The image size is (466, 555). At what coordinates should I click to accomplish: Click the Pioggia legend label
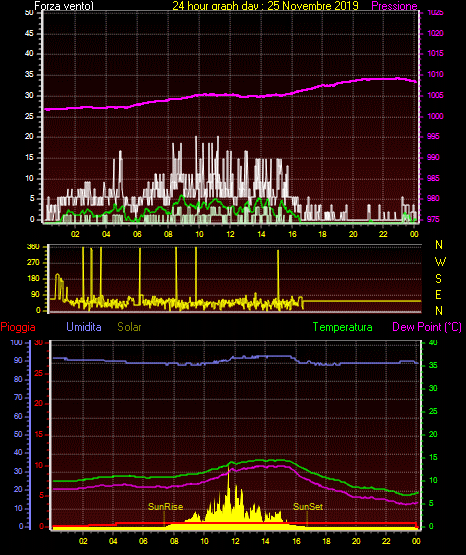(x=18, y=327)
